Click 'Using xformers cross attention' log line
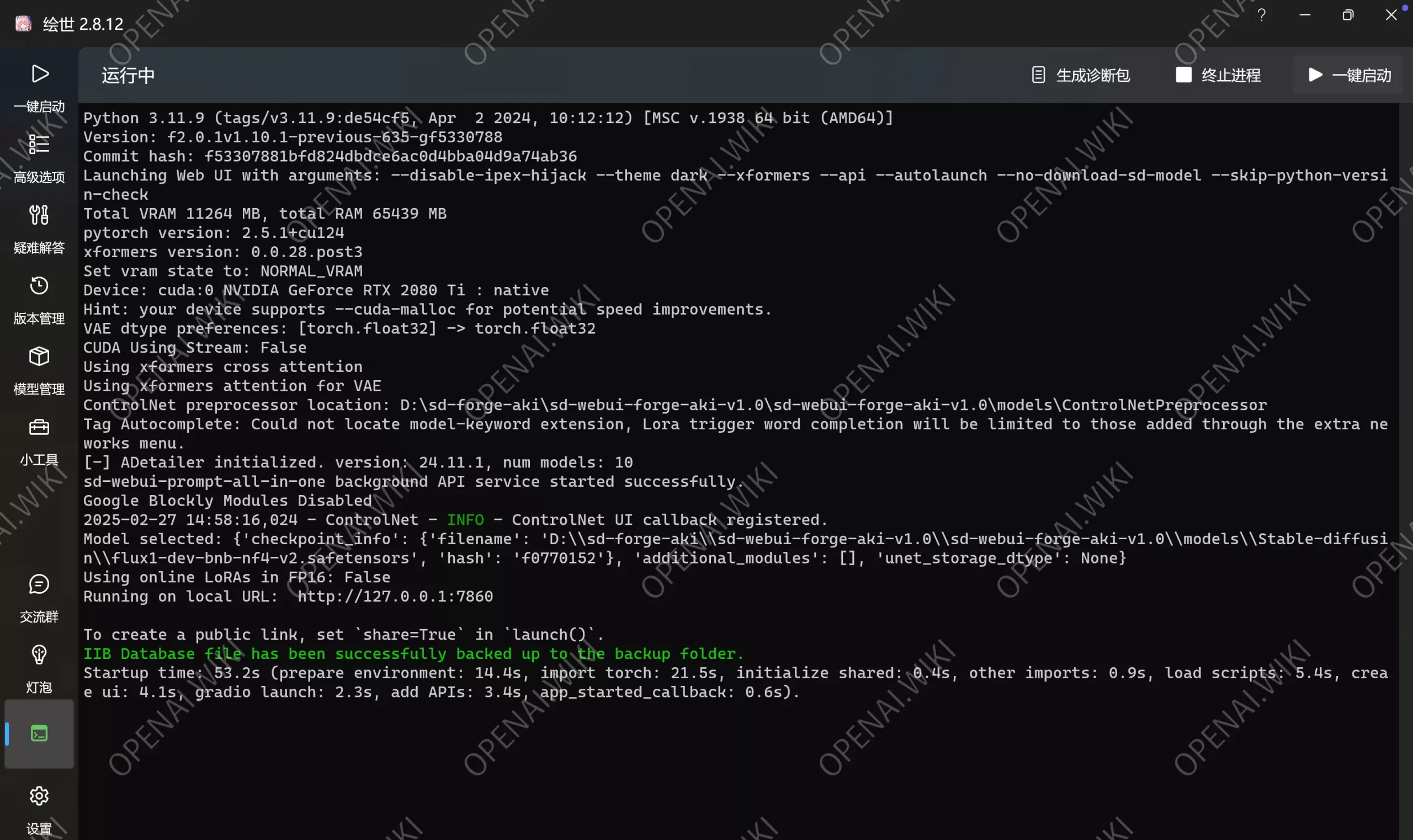The width and height of the screenshot is (1413, 840). point(222,366)
